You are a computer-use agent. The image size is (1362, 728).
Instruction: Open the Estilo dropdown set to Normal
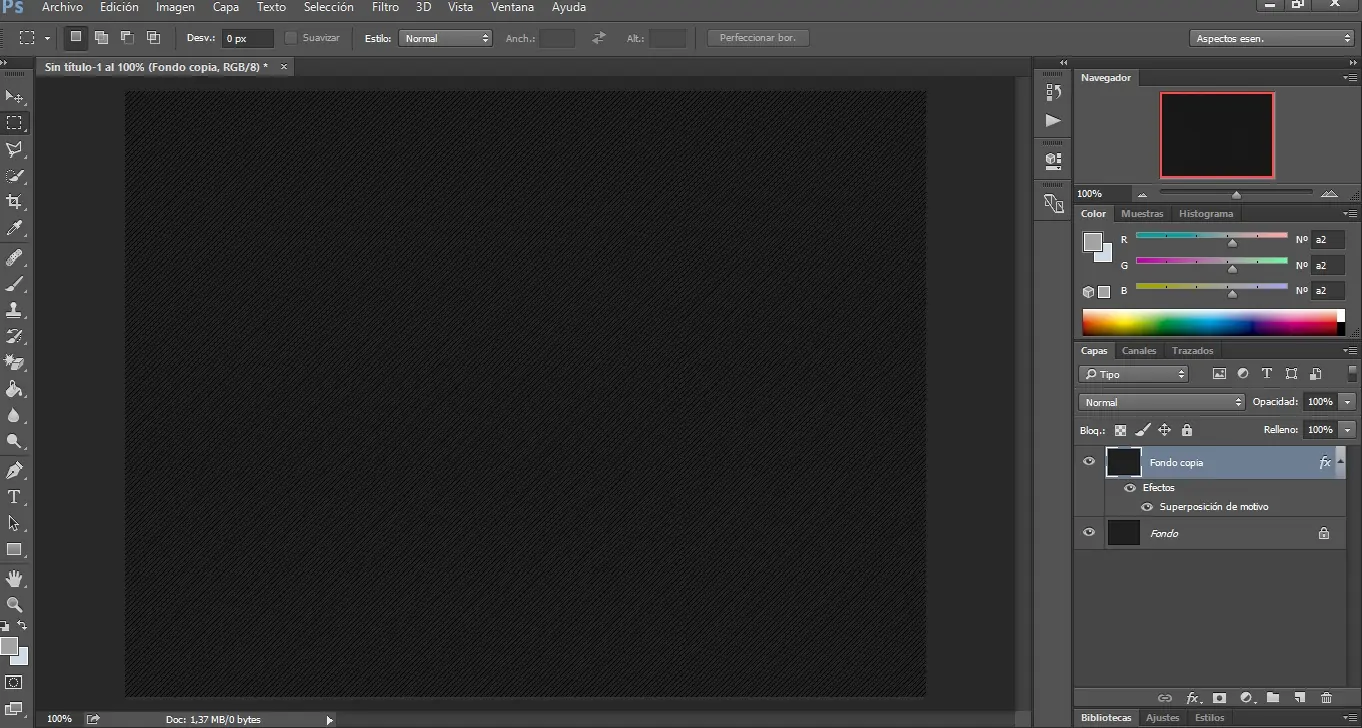click(x=445, y=38)
